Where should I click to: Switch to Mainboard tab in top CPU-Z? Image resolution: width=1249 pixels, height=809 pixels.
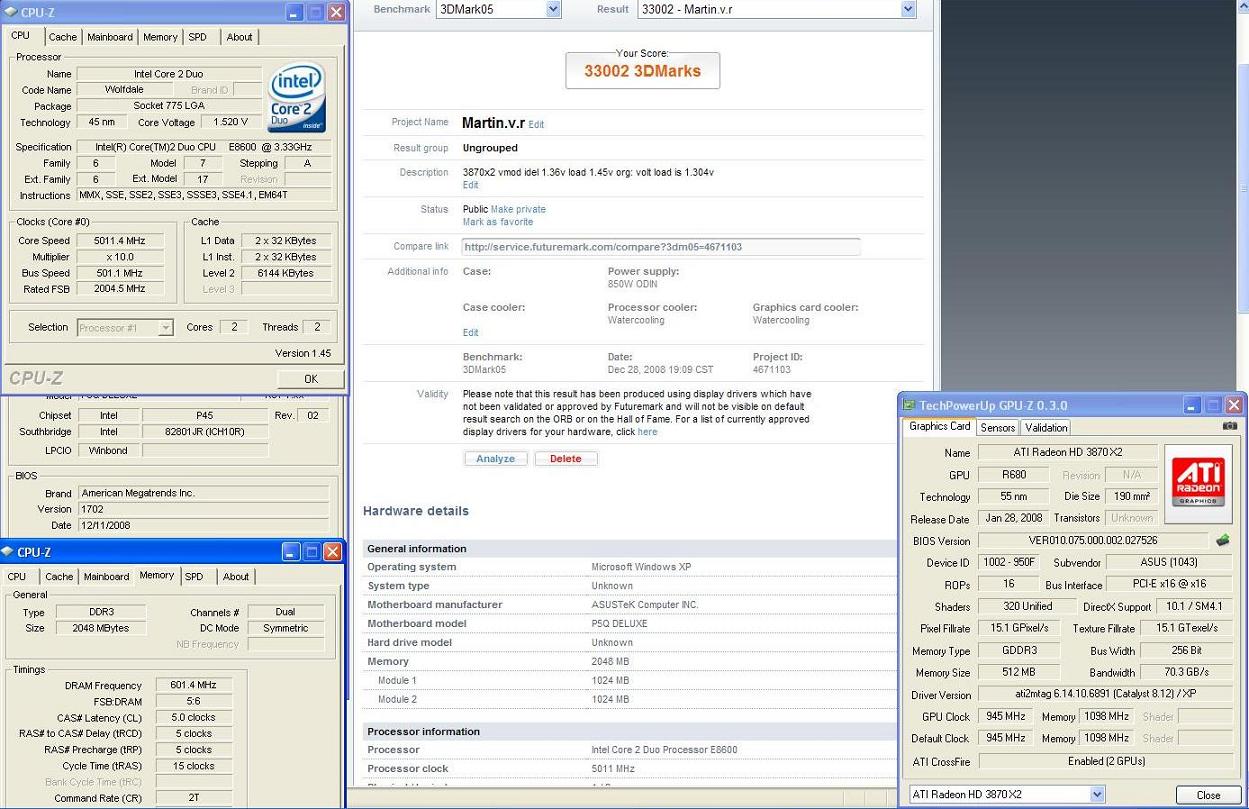110,37
